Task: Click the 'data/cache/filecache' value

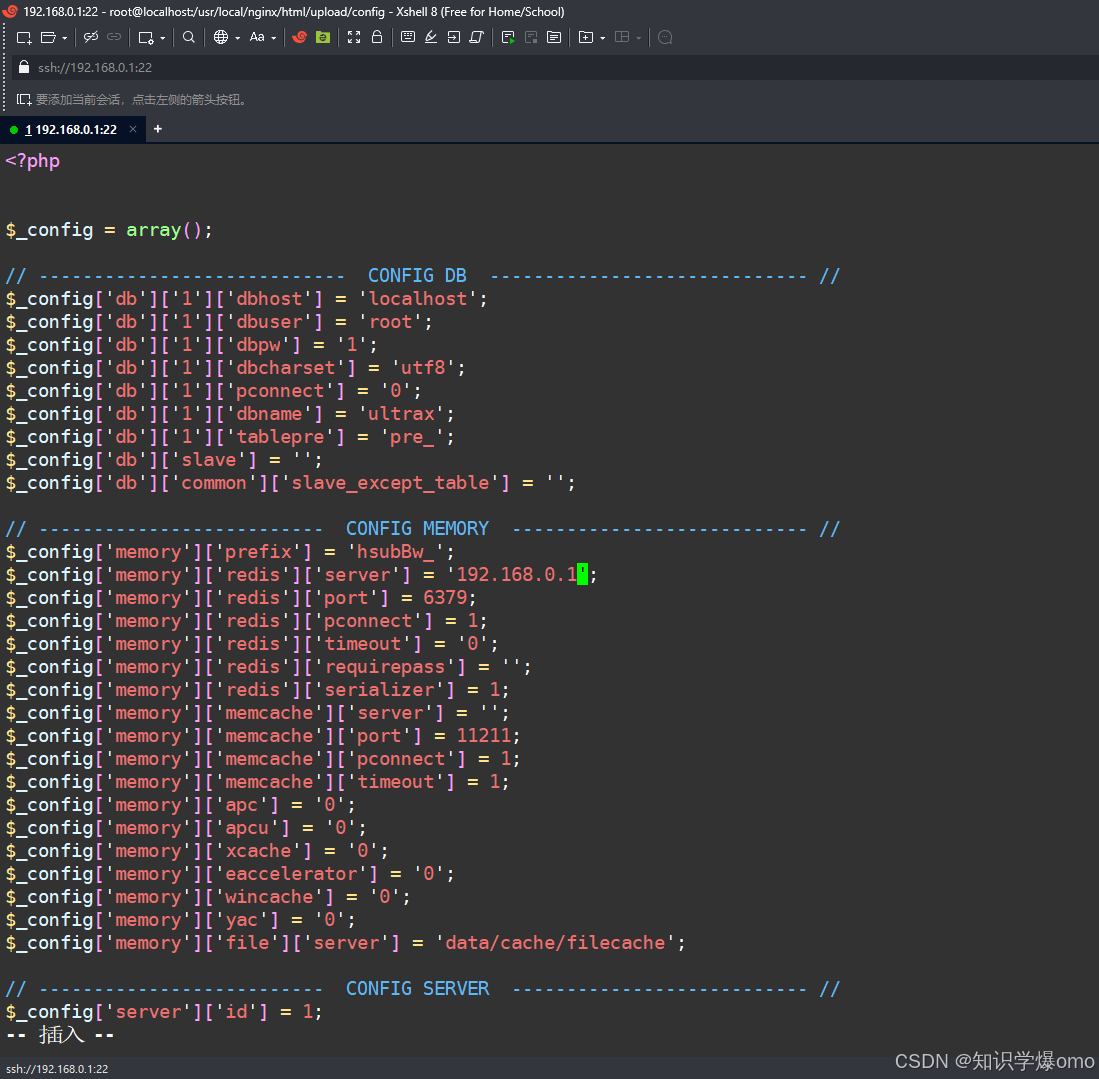Action: click(555, 943)
